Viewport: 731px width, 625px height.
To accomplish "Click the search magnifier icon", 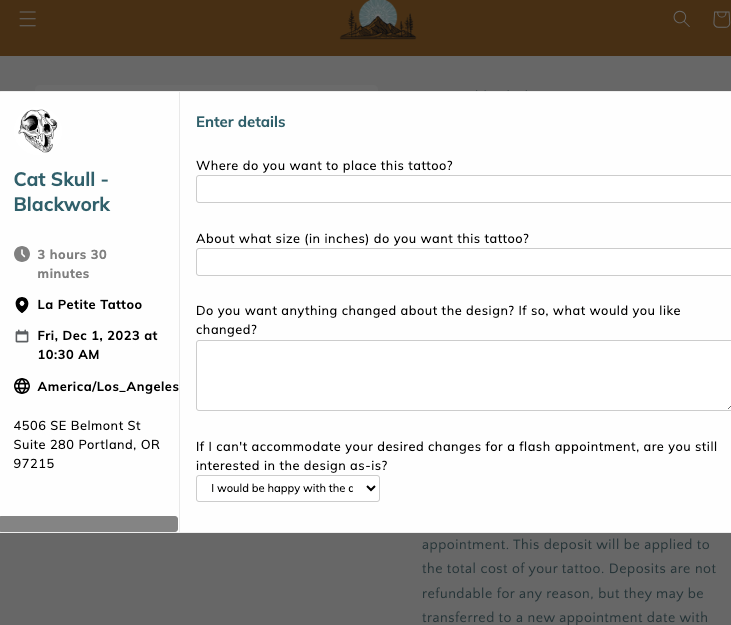I will click(682, 19).
